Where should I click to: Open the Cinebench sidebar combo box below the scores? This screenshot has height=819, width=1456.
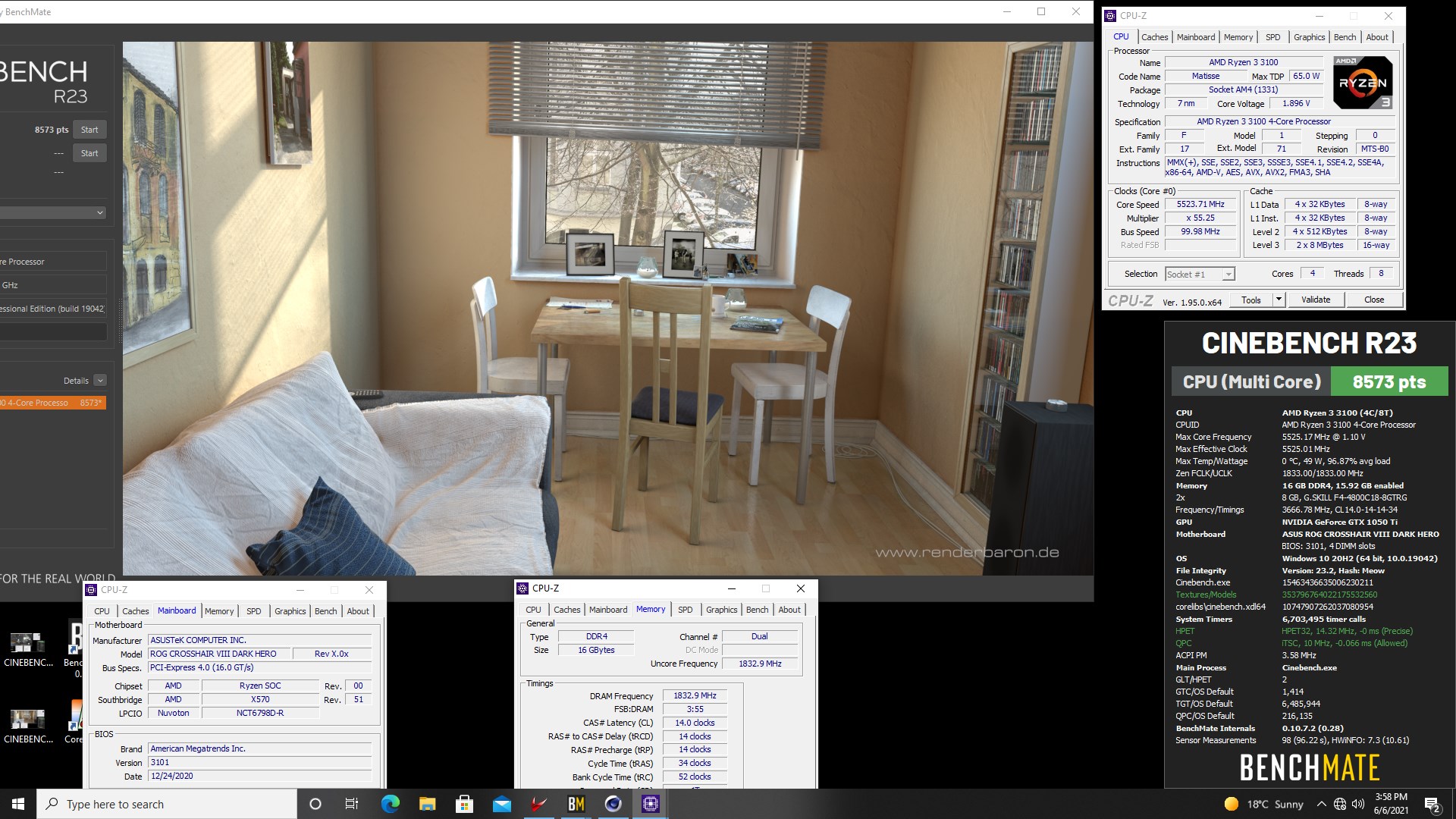pos(53,212)
